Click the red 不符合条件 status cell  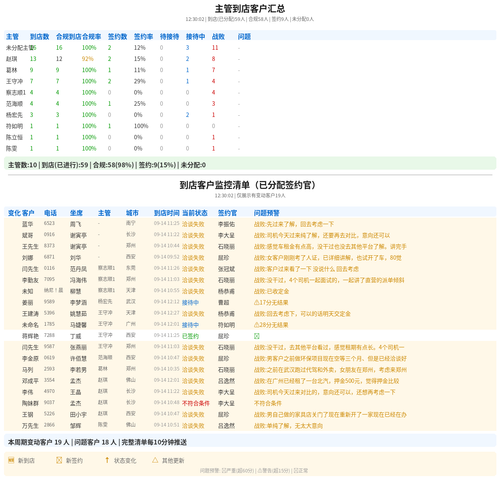coord(196,403)
